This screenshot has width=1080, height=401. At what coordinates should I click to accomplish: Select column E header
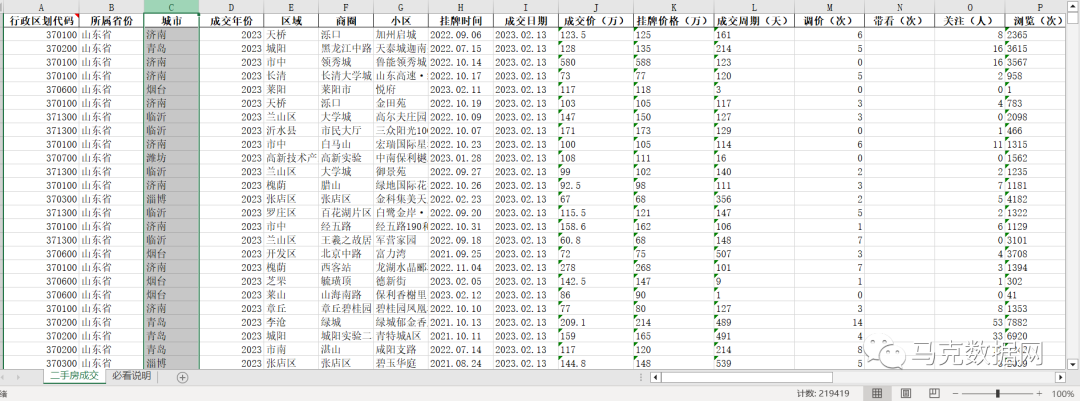pos(291,6)
